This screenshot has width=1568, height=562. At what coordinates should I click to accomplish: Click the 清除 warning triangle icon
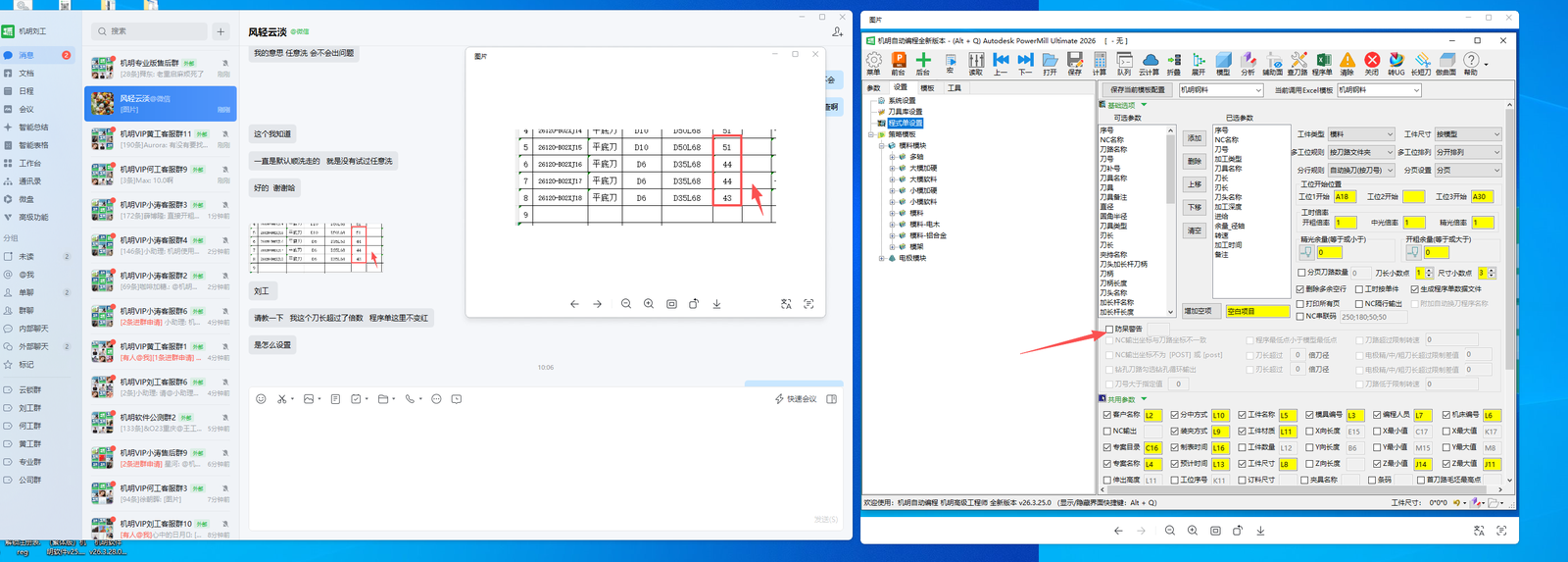1347,62
